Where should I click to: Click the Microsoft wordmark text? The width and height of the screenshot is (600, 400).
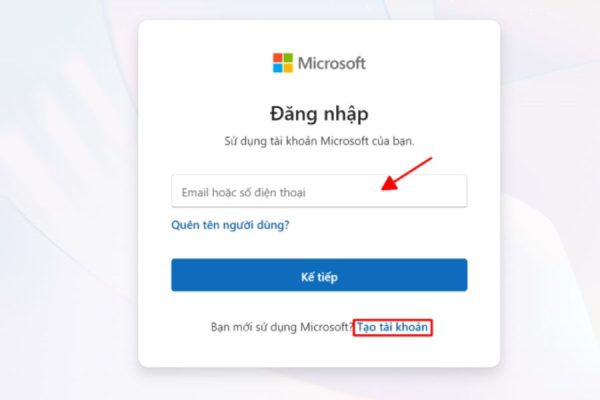[332, 63]
